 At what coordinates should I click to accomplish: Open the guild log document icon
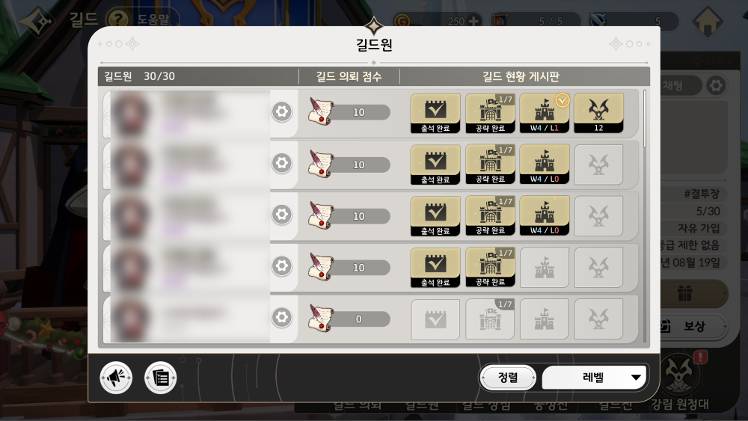click(x=161, y=378)
